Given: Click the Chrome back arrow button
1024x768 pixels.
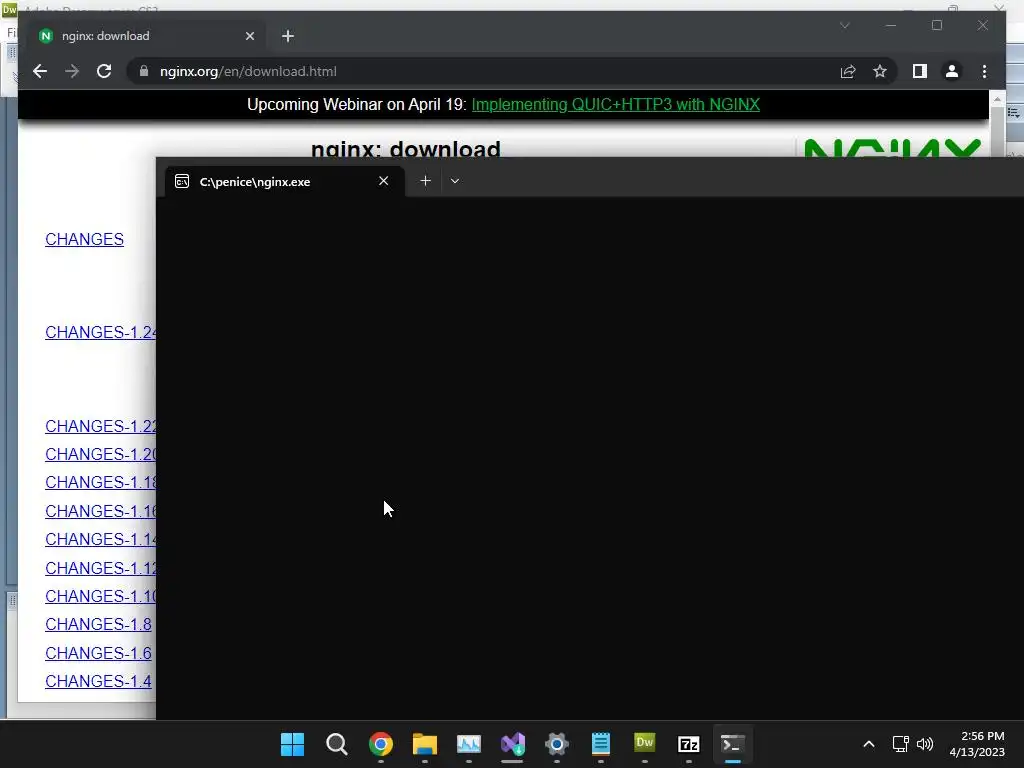Looking at the screenshot, I should pos(40,71).
